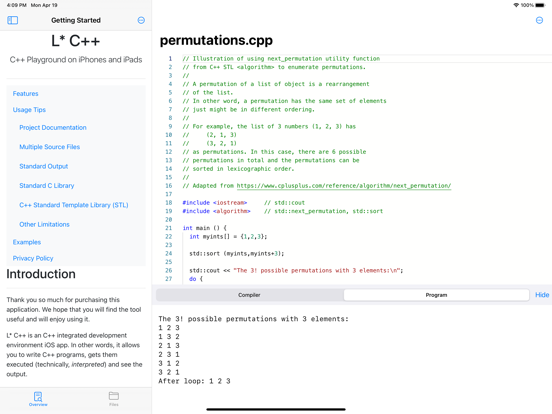Click the std::cout string literal line
Screen dimensions: 552x414
click(296, 270)
